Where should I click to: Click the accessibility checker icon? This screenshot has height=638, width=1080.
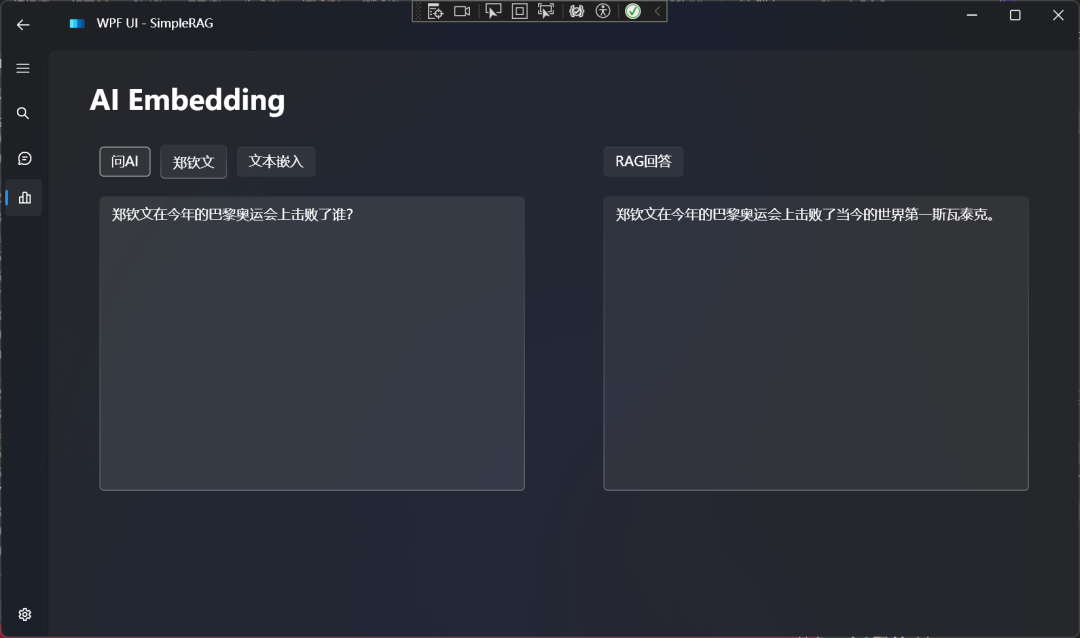(602, 11)
